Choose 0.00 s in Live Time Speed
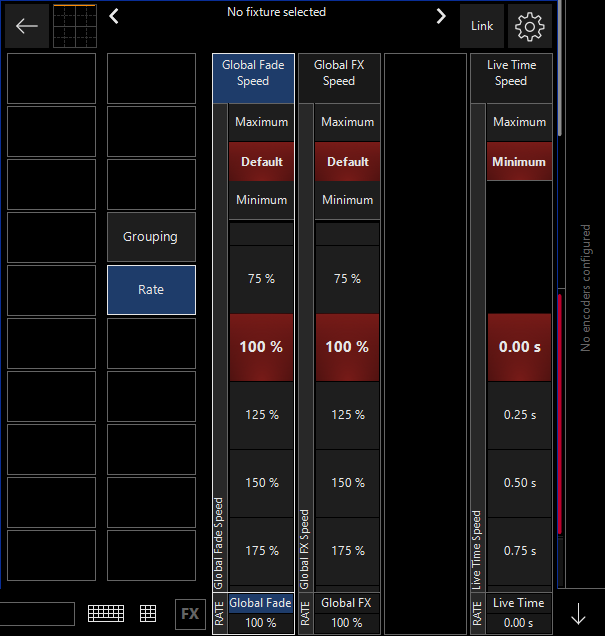The height and width of the screenshot is (636, 605). pyautogui.click(x=519, y=347)
